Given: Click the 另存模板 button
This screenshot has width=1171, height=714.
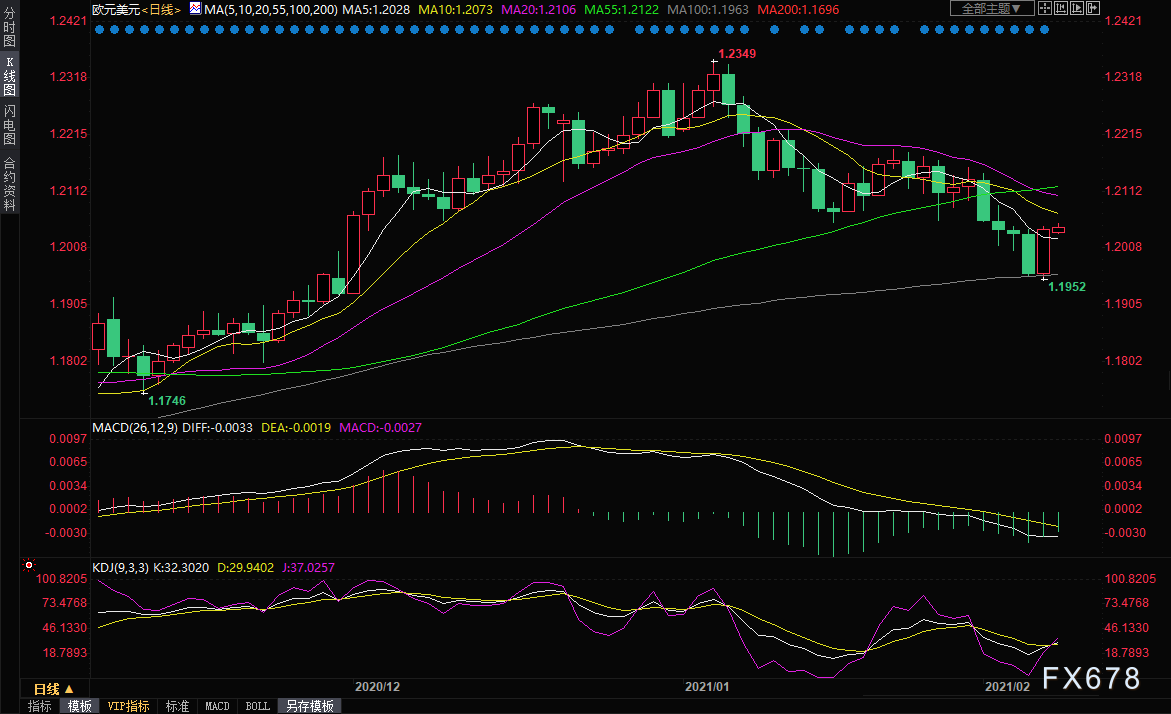Looking at the screenshot, I should (310, 706).
